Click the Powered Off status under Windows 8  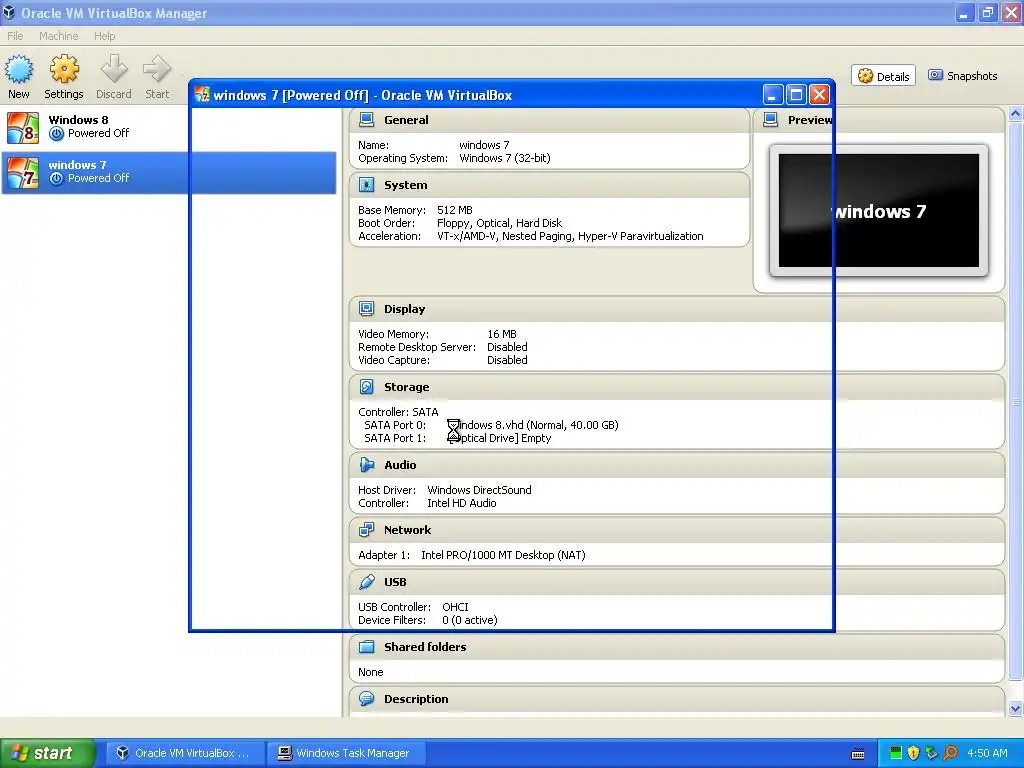[98, 133]
